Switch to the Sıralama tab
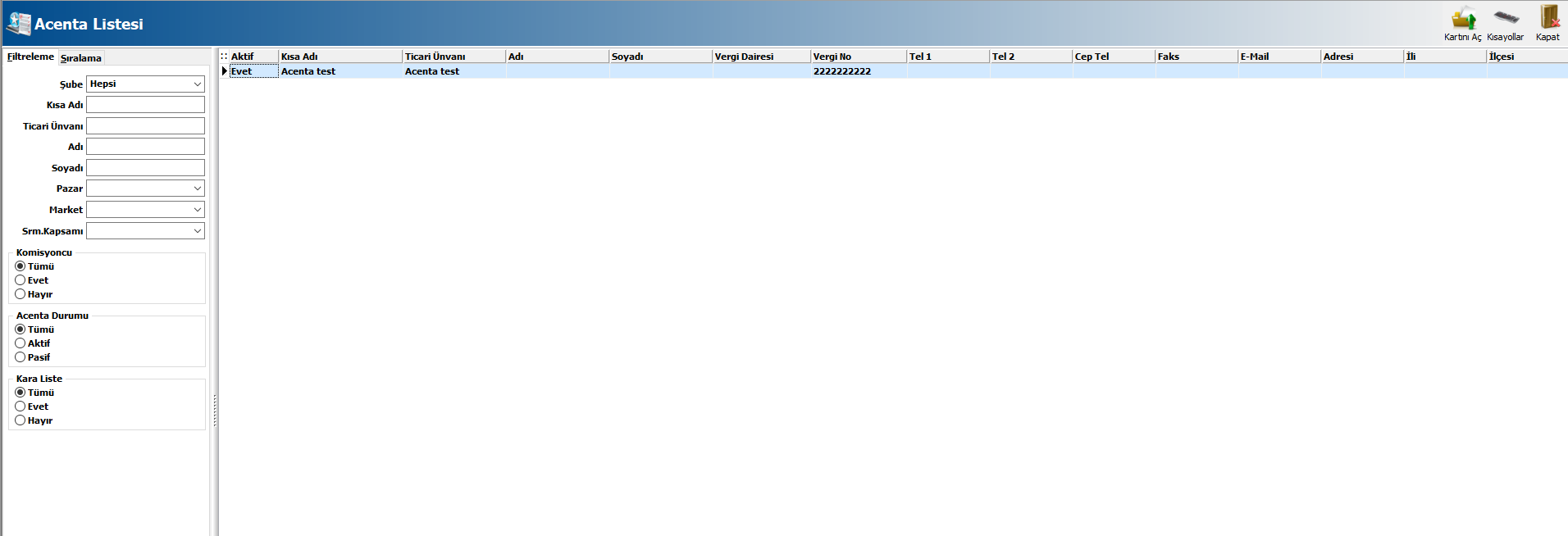The height and width of the screenshot is (536, 1568). (81, 57)
